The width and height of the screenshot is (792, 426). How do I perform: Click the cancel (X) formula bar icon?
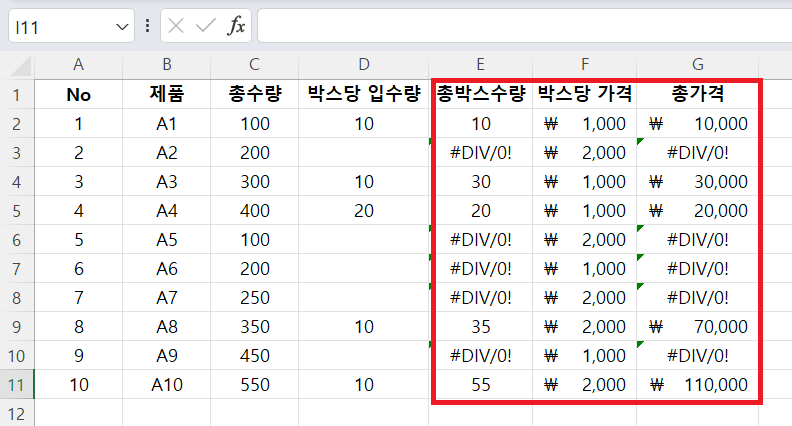click(x=176, y=25)
